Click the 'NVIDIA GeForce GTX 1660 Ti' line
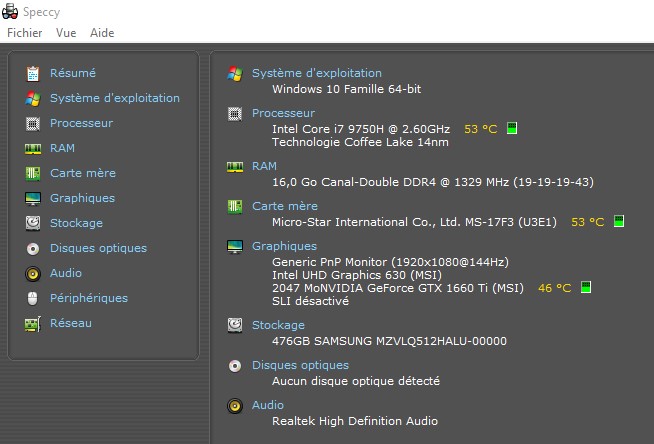This screenshot has height=444, width=654. coord(398,288)
